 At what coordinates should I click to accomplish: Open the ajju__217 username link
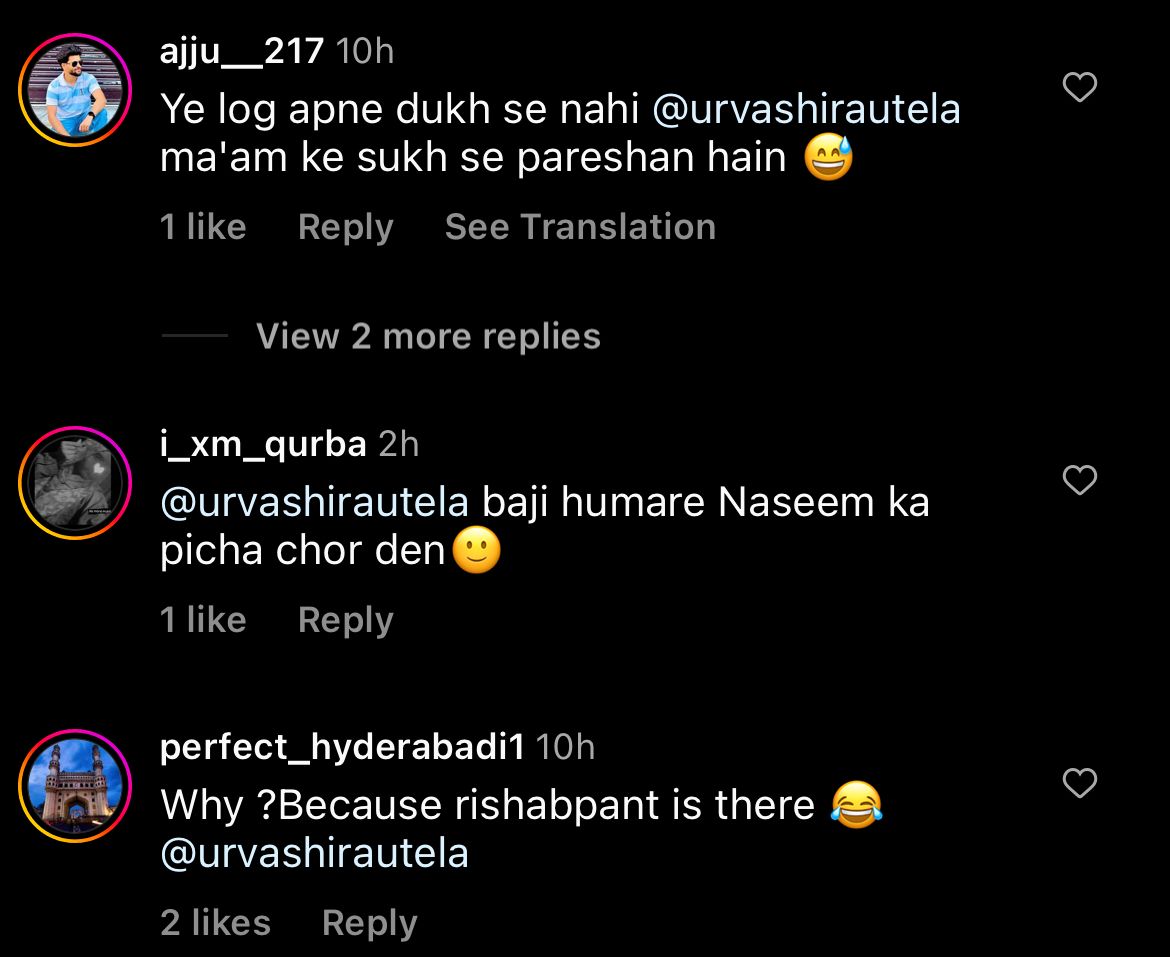(241, 51)
